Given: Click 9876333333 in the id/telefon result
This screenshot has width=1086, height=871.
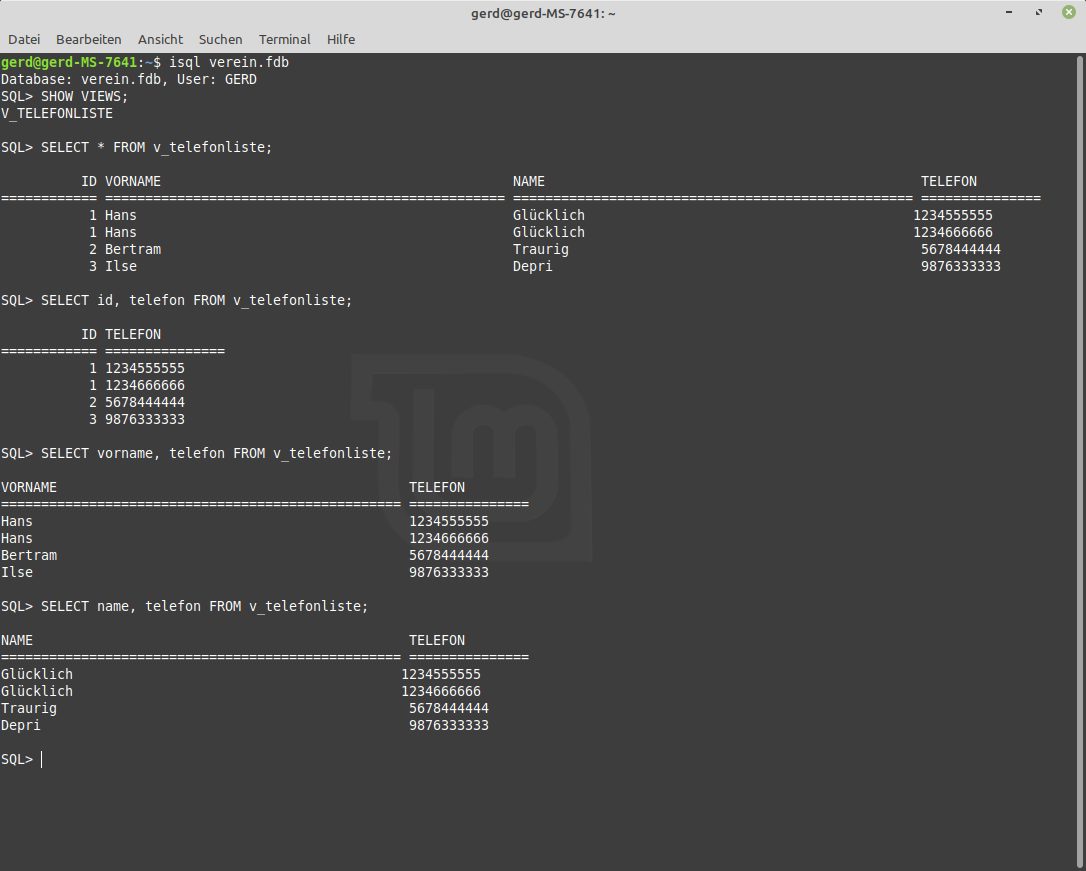Looking at the screenshot, I should click(145, 420).
